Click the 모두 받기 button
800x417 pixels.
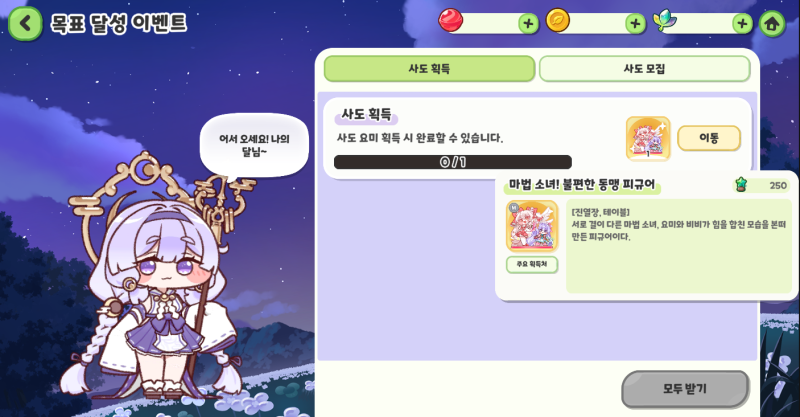pos(685,389)
